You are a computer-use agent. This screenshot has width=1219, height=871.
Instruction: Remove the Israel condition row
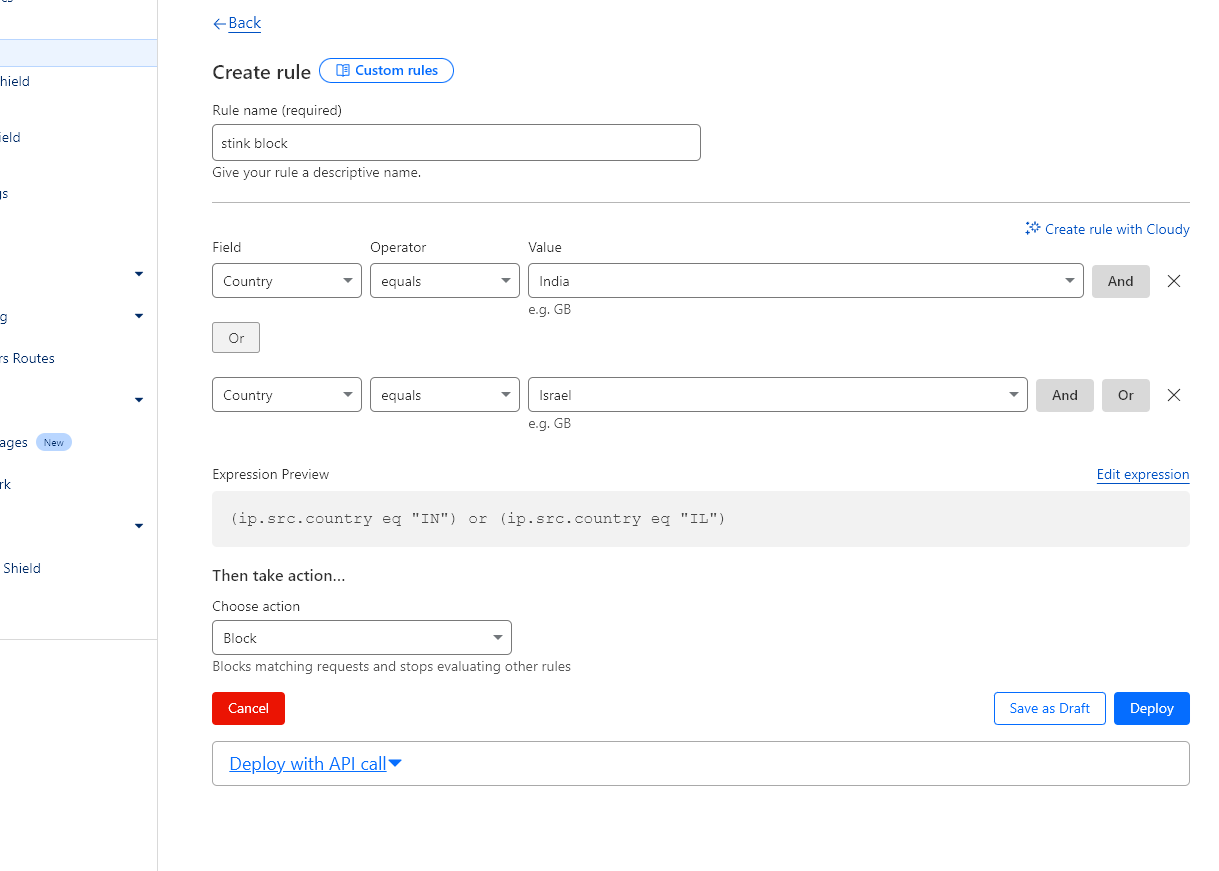click(x=1174, y=395)
